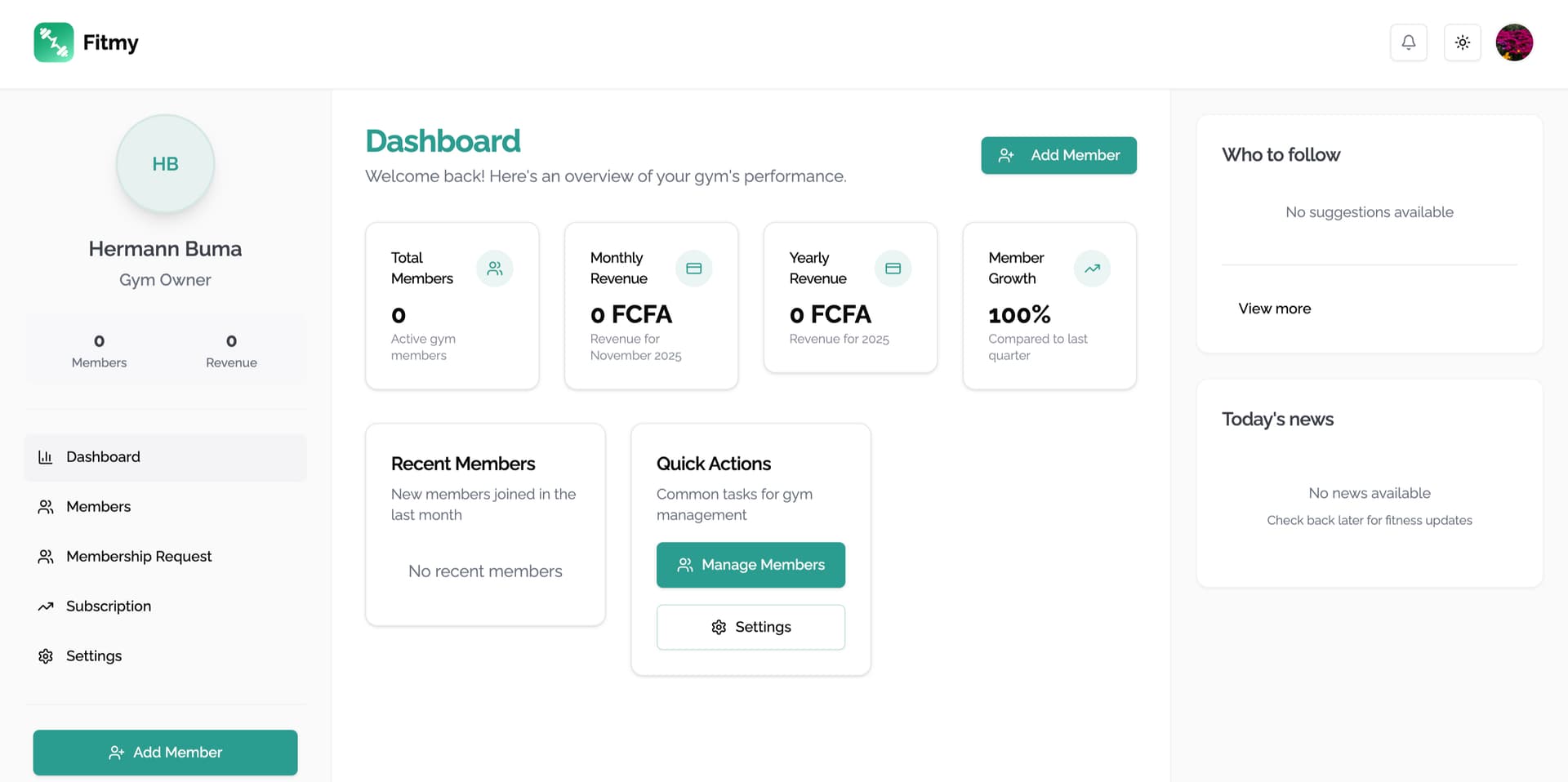Image resolution: width=1568 pixels, height=782 pixels.
Task: Click the Member Growth trending arrow icon
Action: (x=1092, y=269)
